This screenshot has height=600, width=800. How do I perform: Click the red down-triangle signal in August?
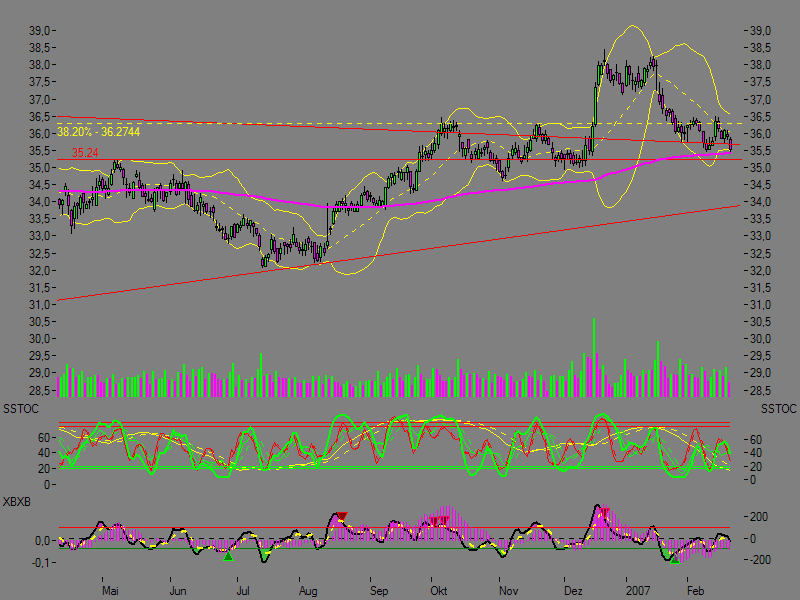(342, 516)
